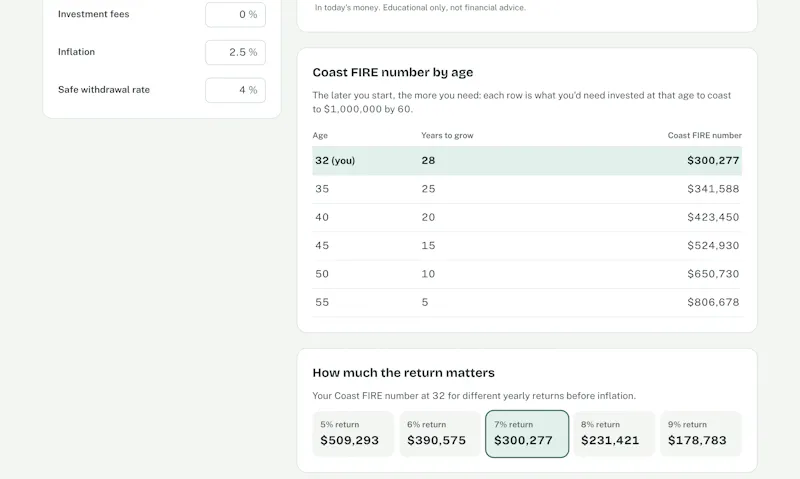This screenshot has height=479, width=800.
Task: Click the age 55 cell
Action: 322,302
